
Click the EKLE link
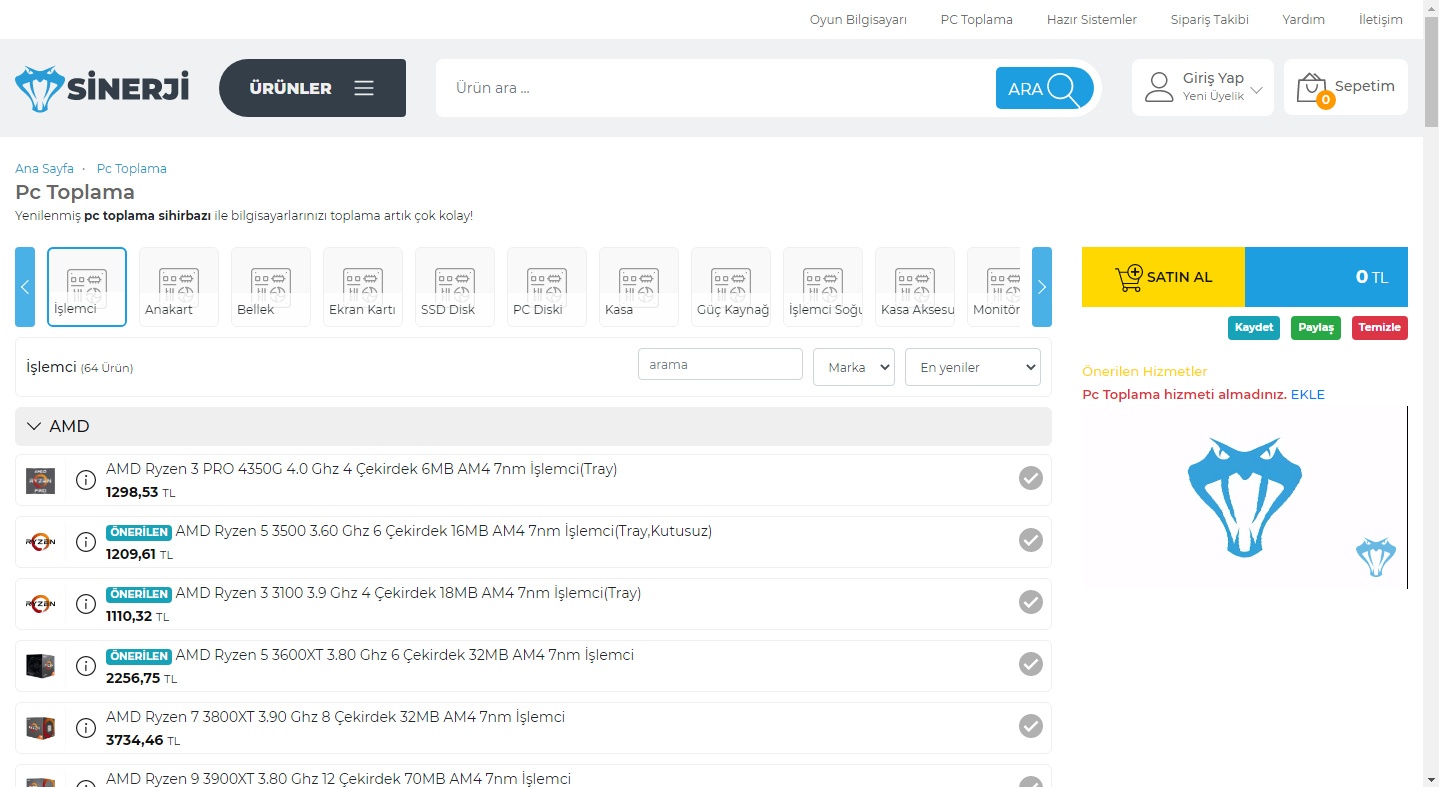1308,395
